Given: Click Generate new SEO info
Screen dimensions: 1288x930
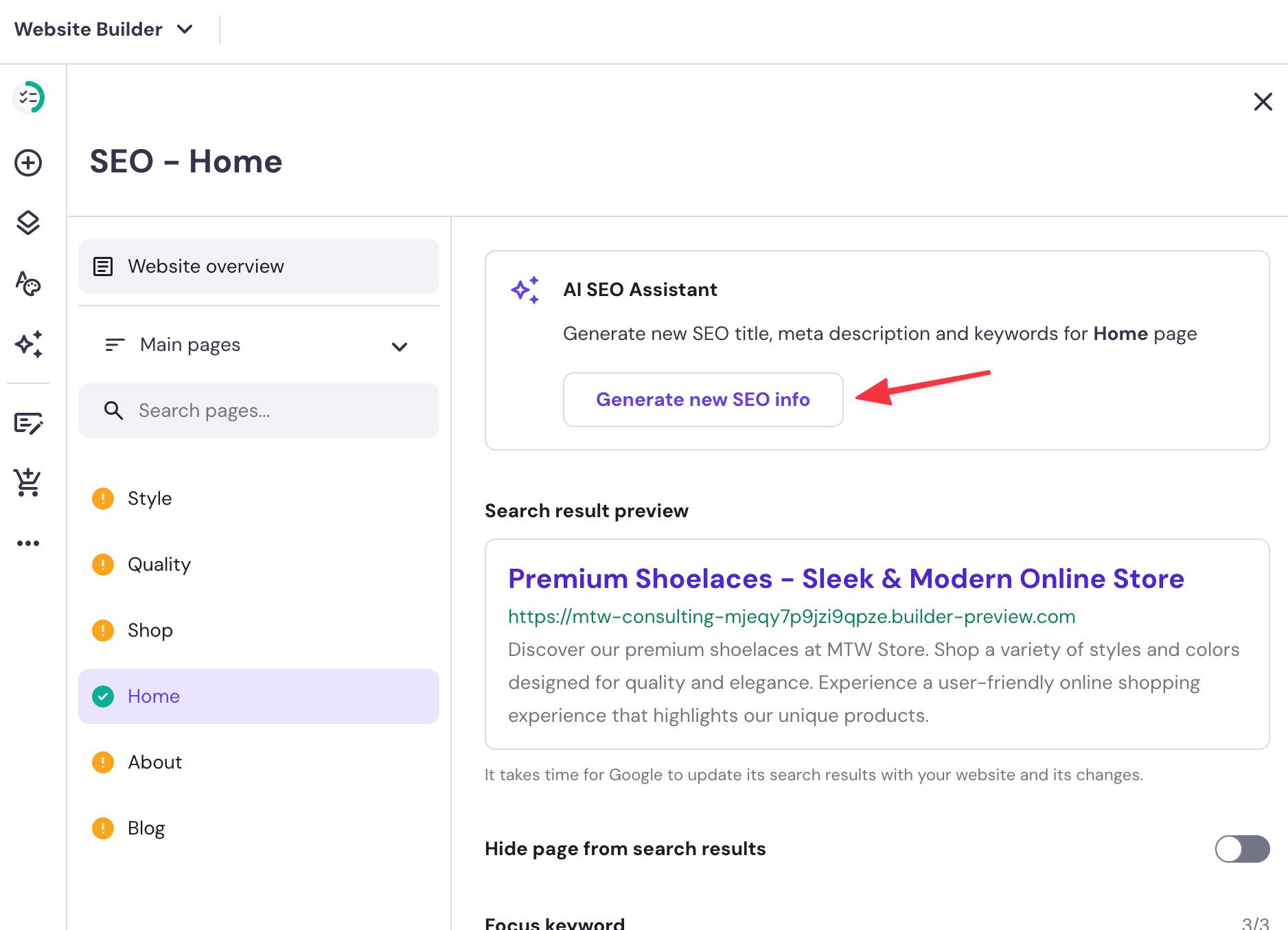Looking at the screenshot, I should 702,399.
